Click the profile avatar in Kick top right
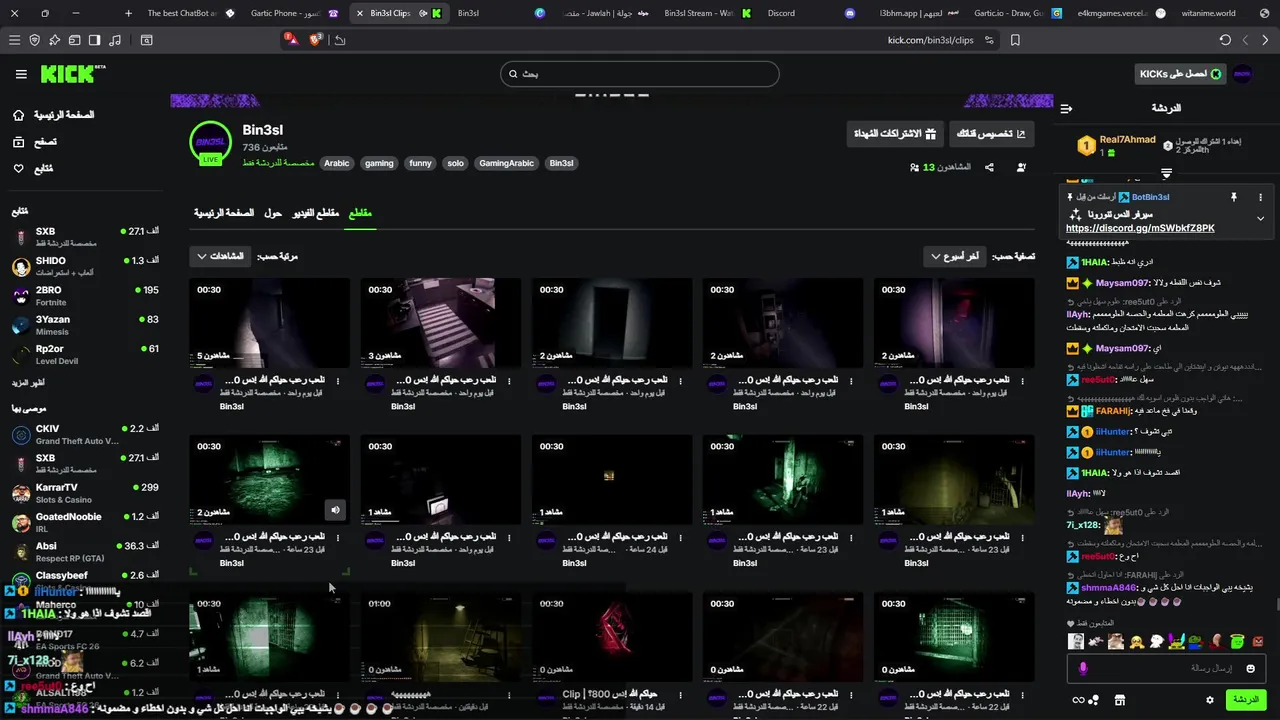 coord(1242,74)
